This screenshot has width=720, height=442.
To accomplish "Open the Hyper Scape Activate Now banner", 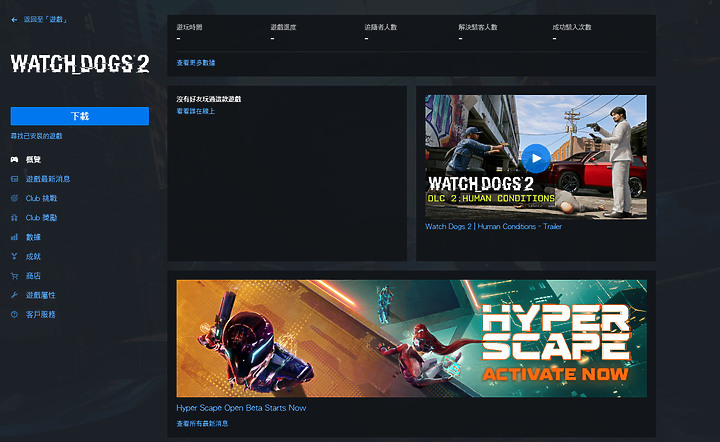I will tap(411, 338).
